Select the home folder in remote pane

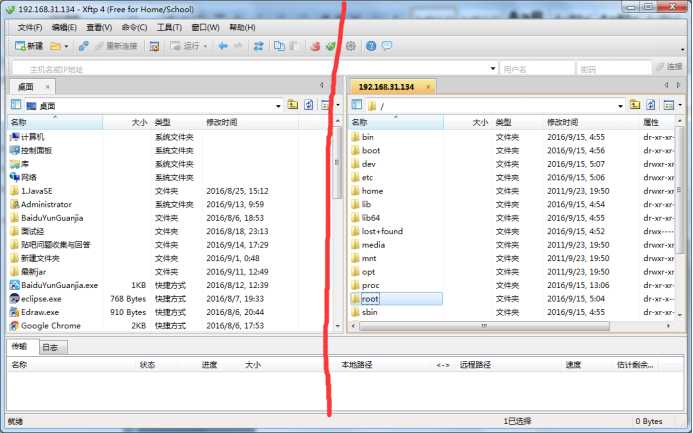[372, 191]
